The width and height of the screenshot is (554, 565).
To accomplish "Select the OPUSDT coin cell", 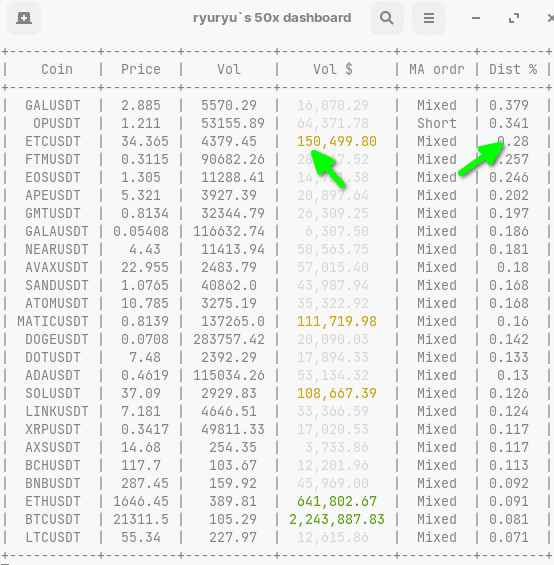I will coord(57,123).
